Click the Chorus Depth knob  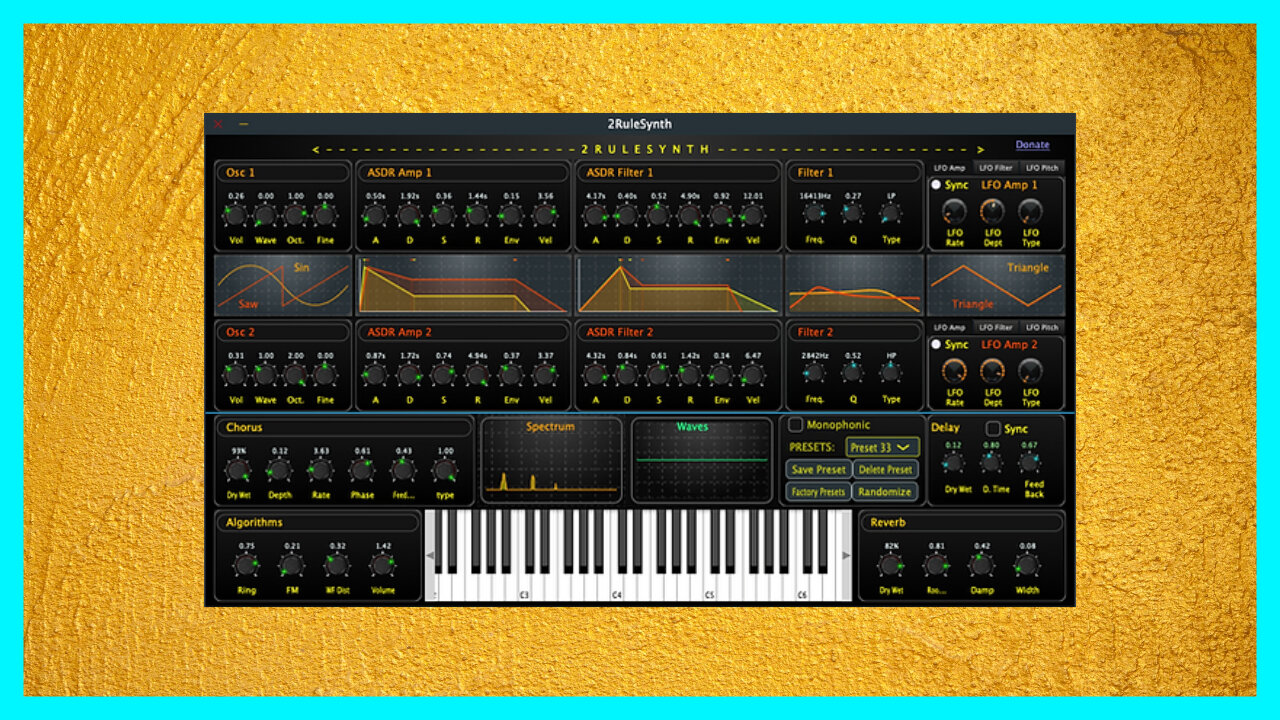click(279, 470)
